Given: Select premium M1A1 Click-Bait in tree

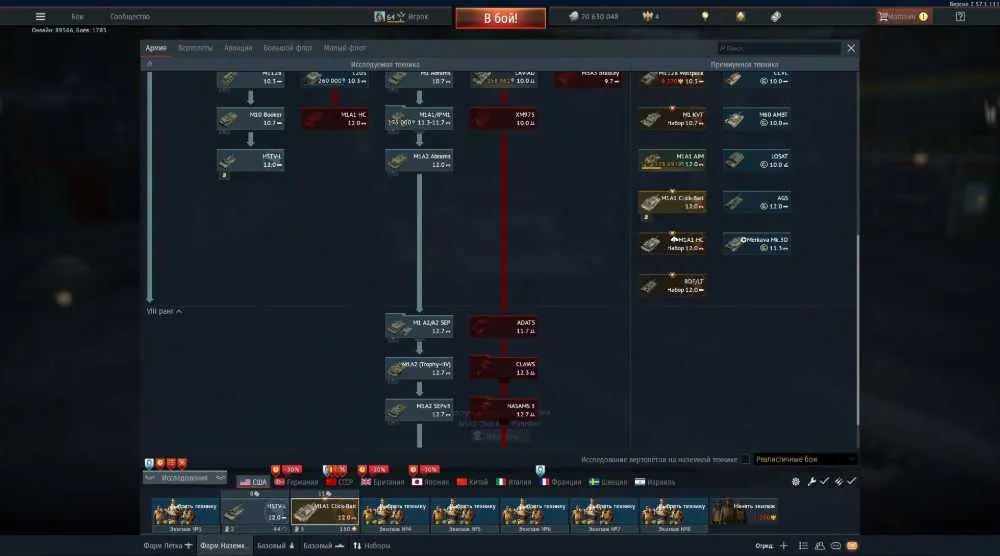Looking at the screenshot, I should tap(672, 202).
